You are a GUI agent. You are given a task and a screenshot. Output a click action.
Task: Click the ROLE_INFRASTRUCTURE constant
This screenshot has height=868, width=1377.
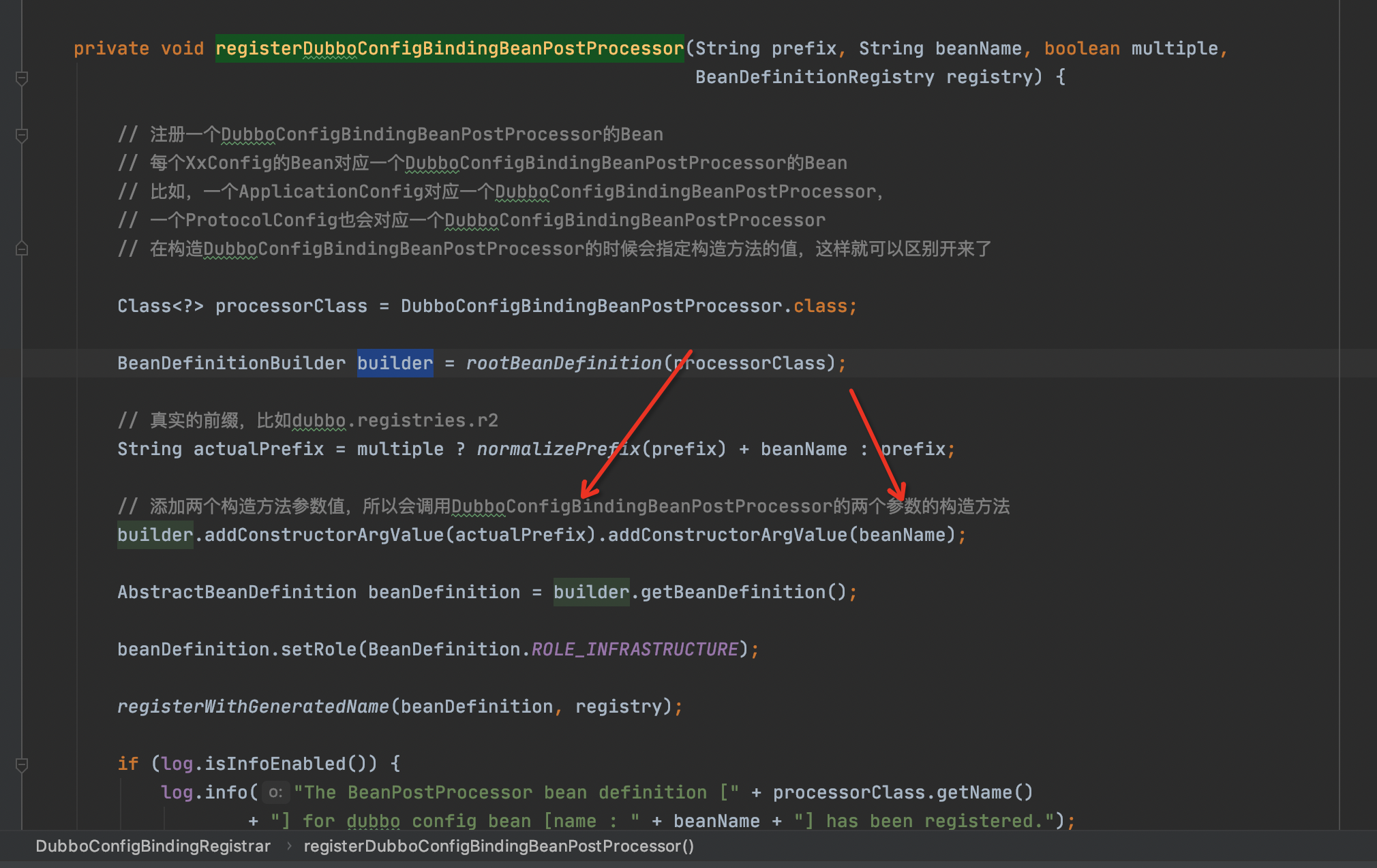coord(635,649)
